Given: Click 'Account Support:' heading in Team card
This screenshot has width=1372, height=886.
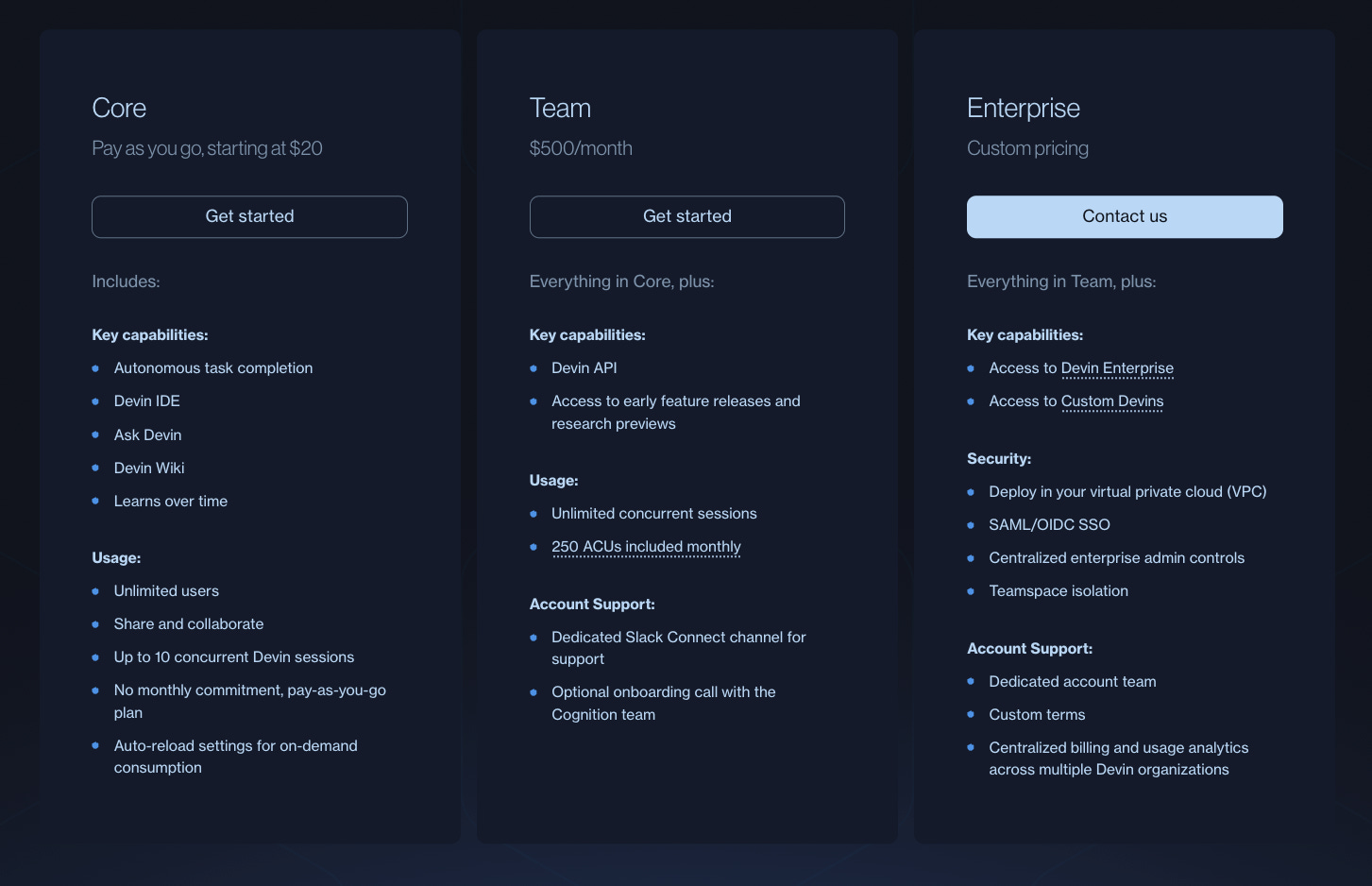Looking at the screenshot, I should click(592, 605).
